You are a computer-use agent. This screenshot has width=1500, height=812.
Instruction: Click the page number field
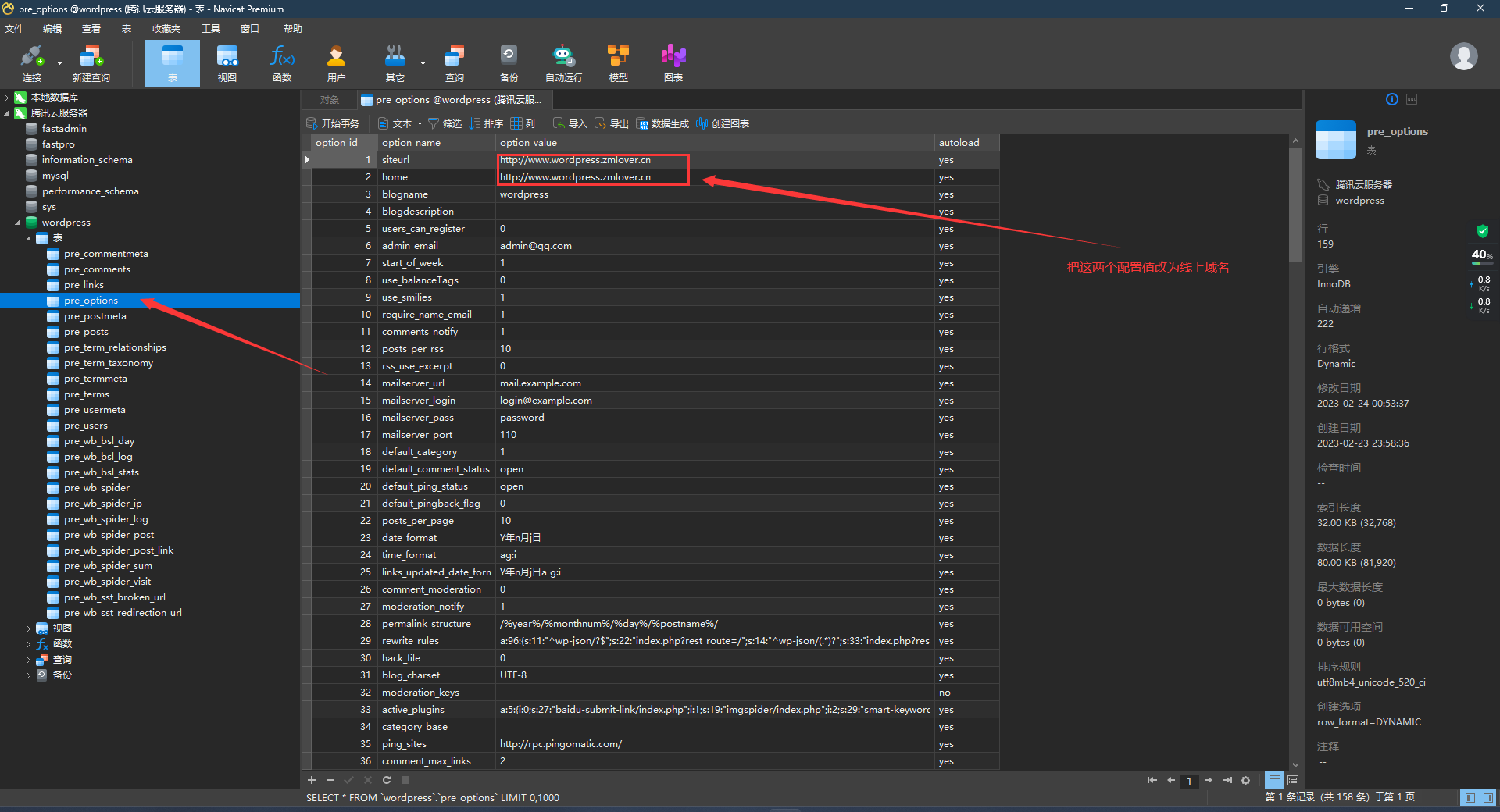pos(1189,781)
